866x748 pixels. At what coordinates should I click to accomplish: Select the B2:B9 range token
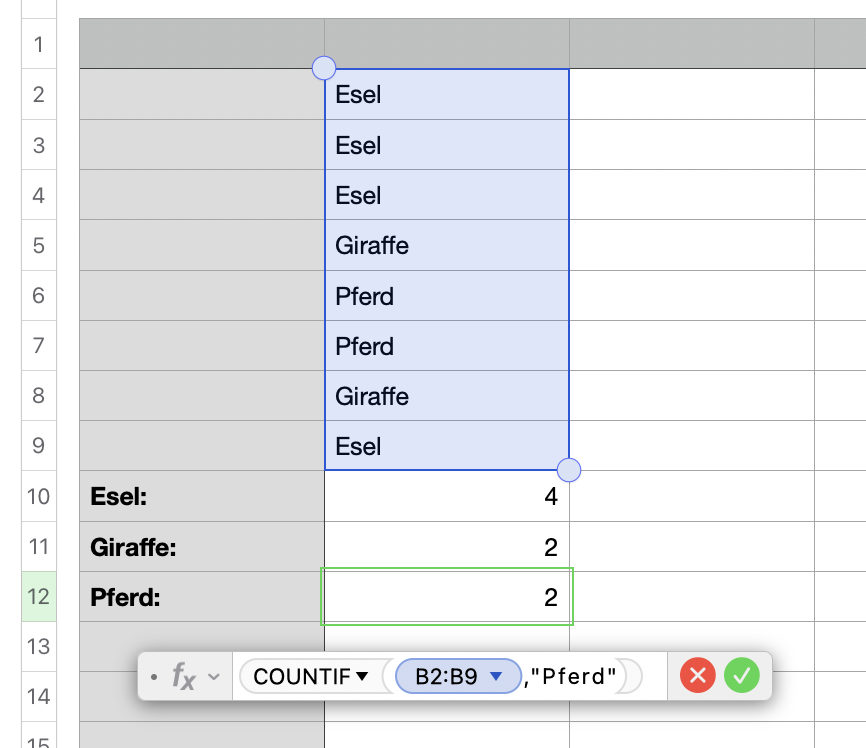(449, 677)
